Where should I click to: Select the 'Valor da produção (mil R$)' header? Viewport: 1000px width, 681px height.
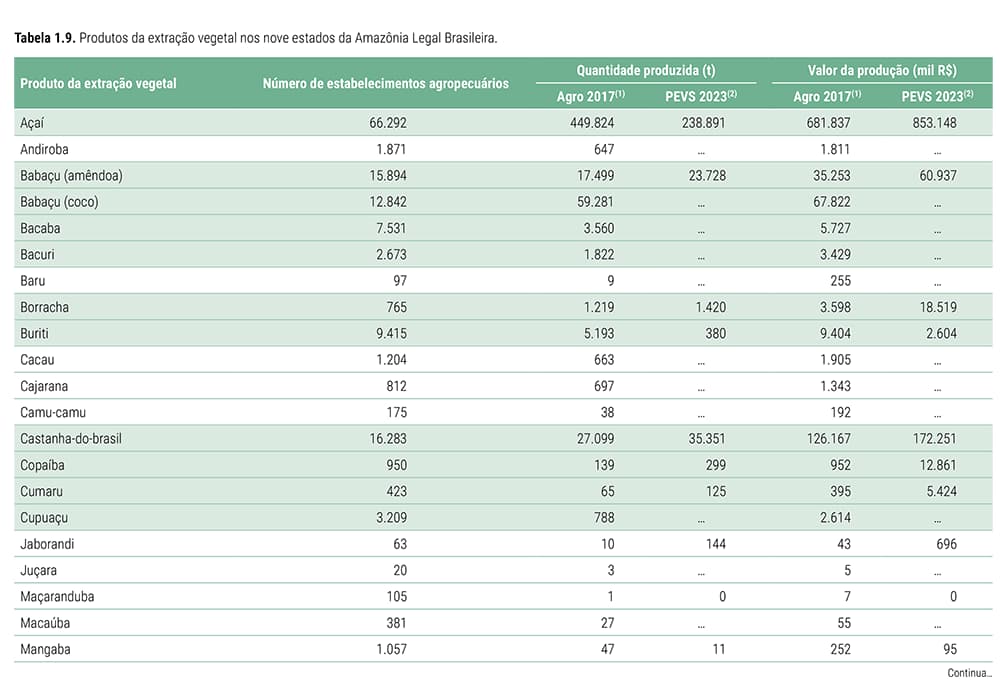click(x=881, y=71)
